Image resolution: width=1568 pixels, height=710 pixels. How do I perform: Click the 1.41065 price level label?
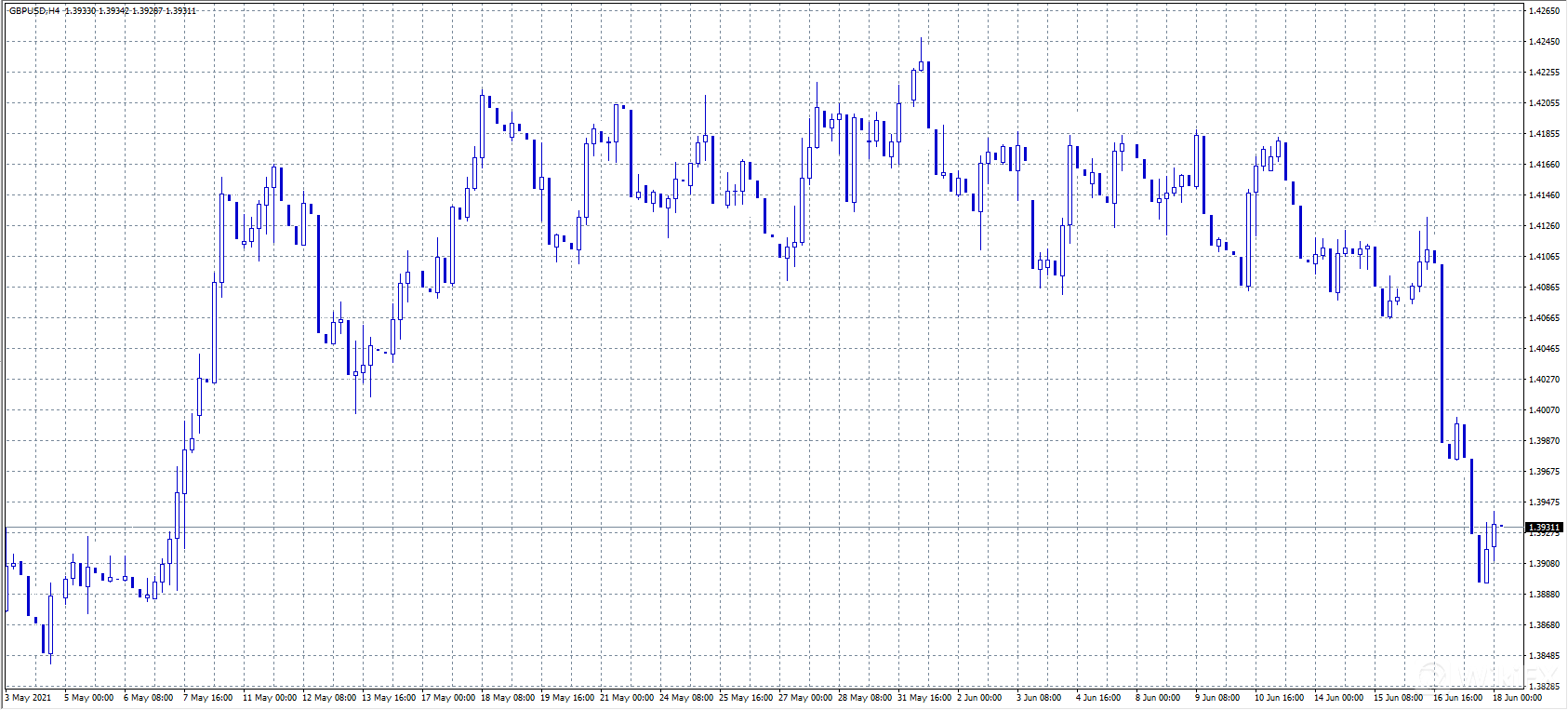[1544, 257]
